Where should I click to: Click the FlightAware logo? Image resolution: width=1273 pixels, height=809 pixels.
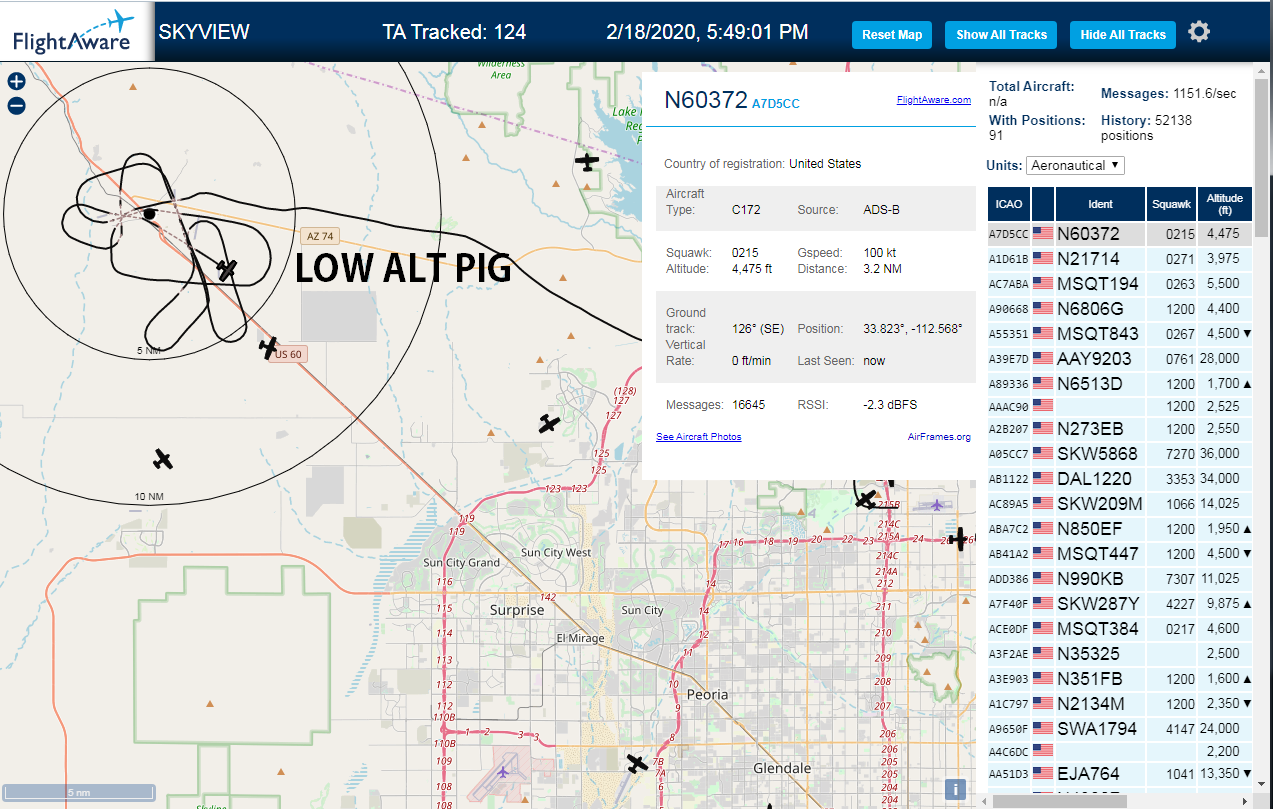[75, 31]
